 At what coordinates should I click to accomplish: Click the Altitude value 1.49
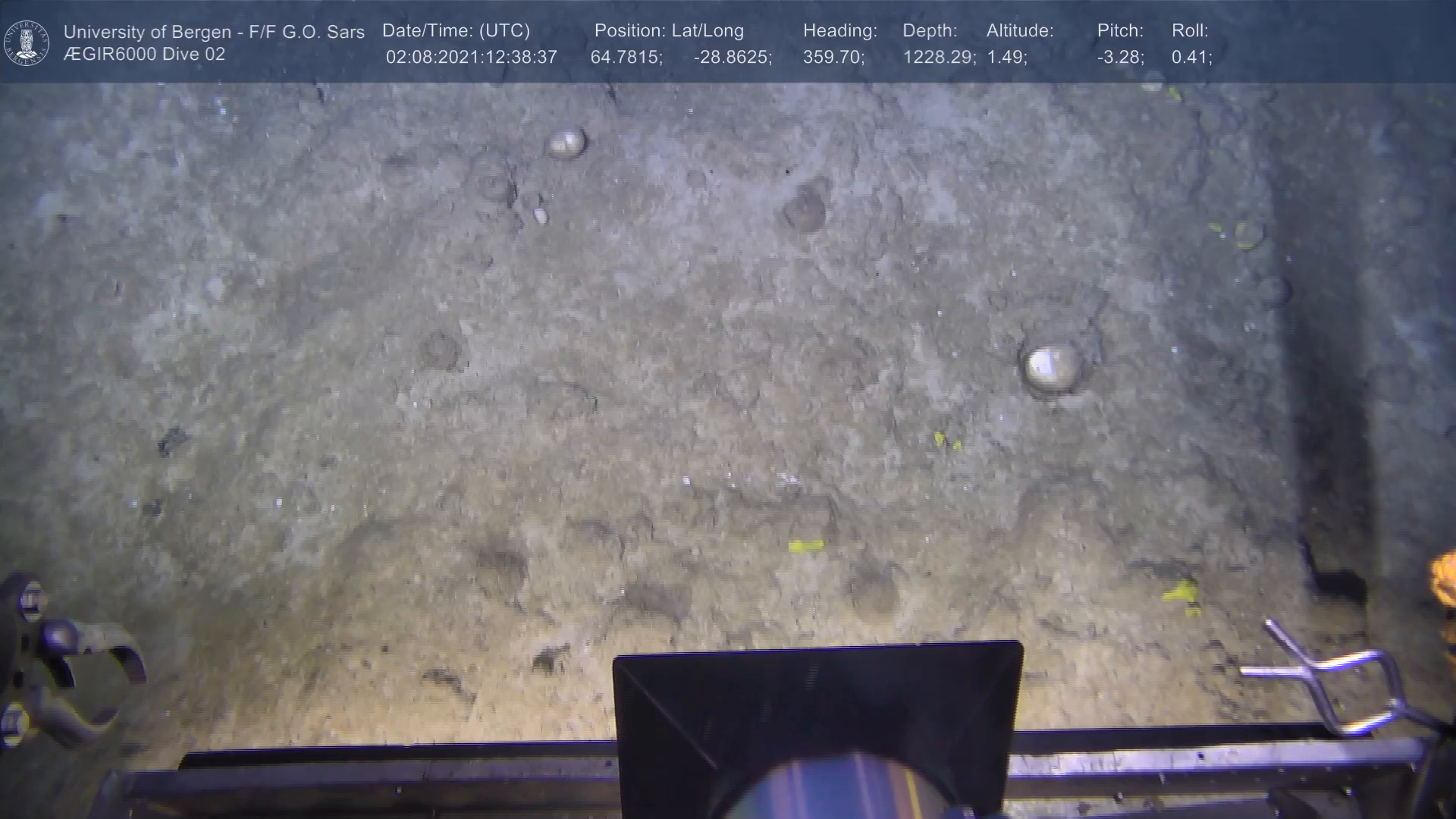pos(1006,58)
